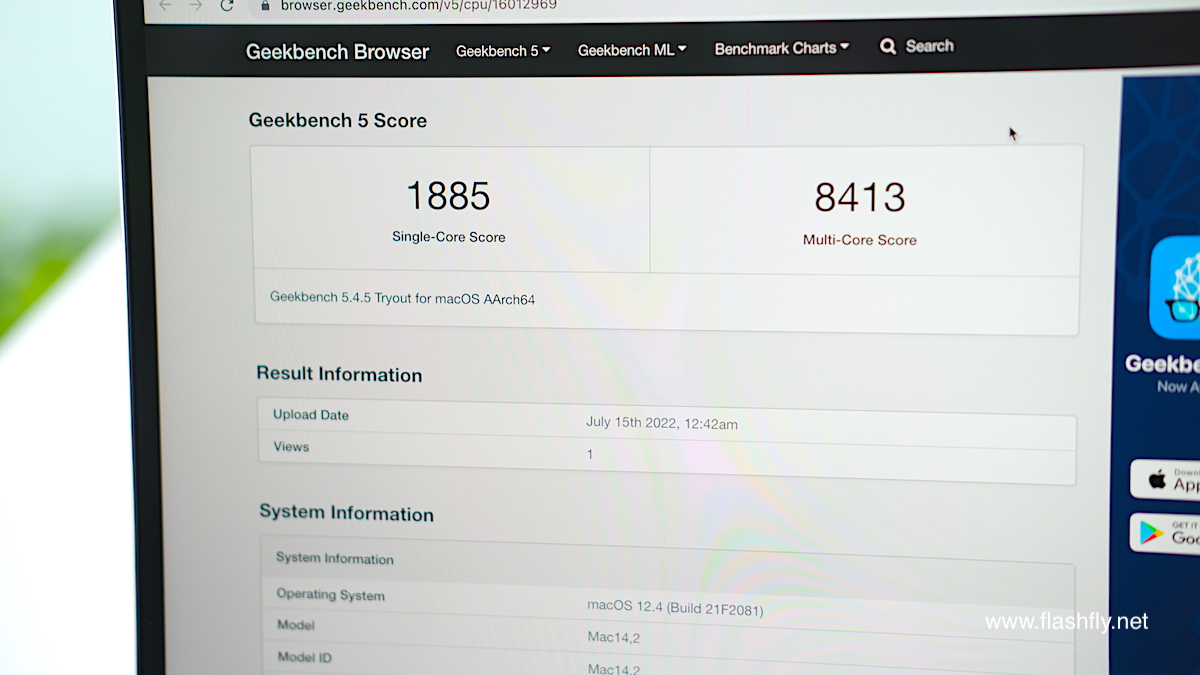Open the Apple App Store badge
The height and width of the screenshot is (675, 1200).
click(1166, 479)
